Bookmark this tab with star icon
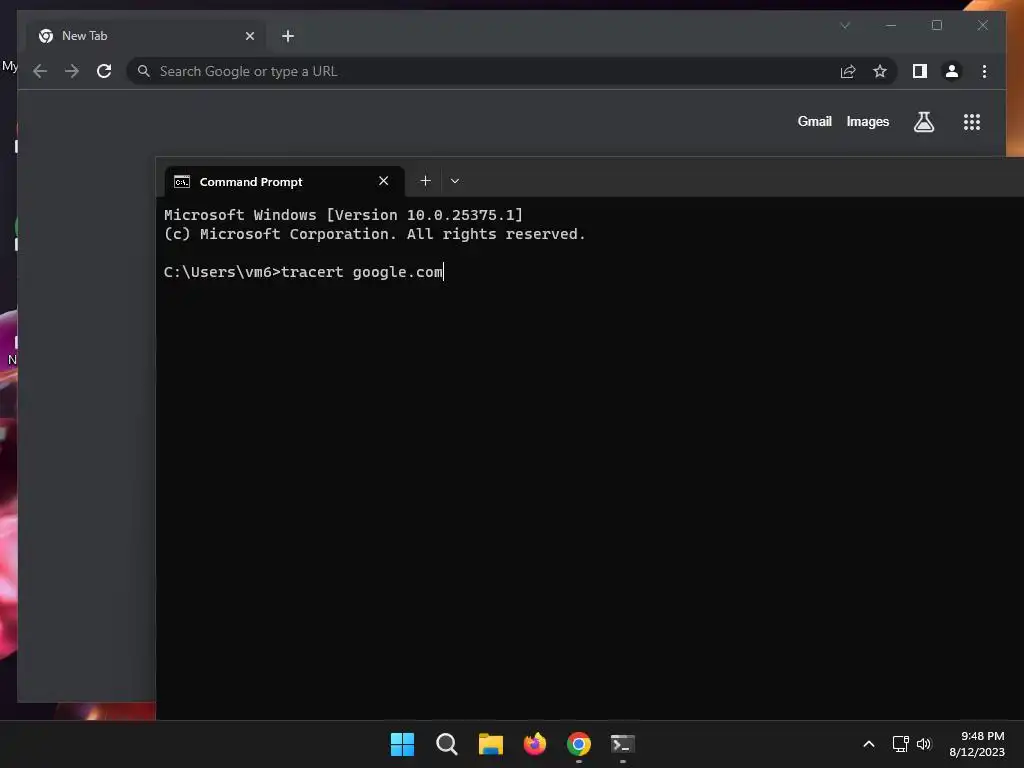This screenshot has width=1024, height=768. point(880,71)
